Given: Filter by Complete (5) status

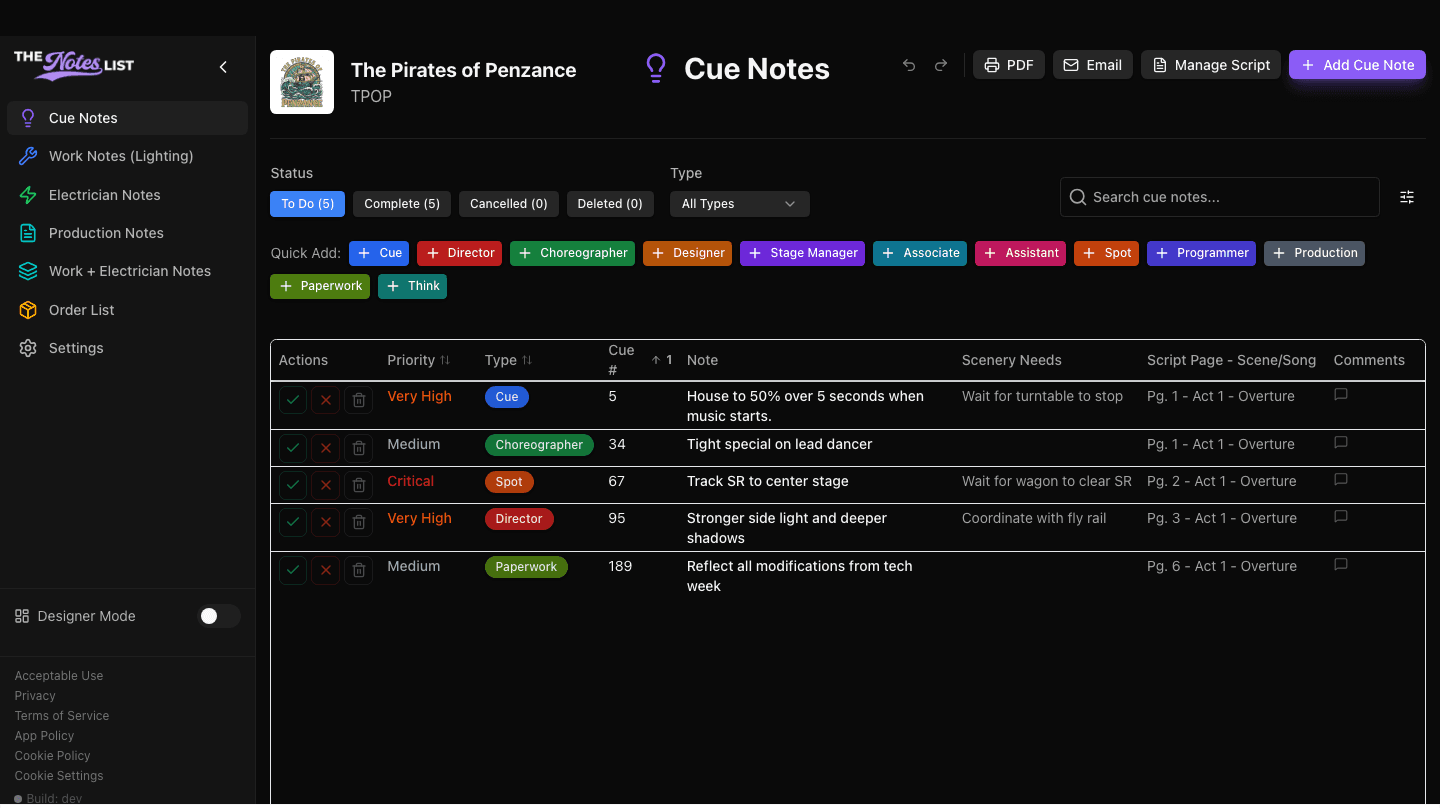Looking at the screenshot, I should [x=402, y=204].
